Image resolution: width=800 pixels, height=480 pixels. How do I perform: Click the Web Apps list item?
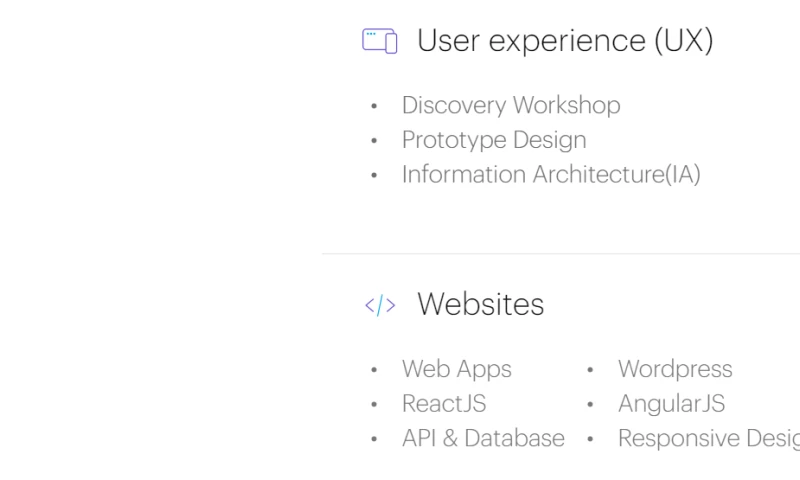pyautogui.click(x=456, y=369)
